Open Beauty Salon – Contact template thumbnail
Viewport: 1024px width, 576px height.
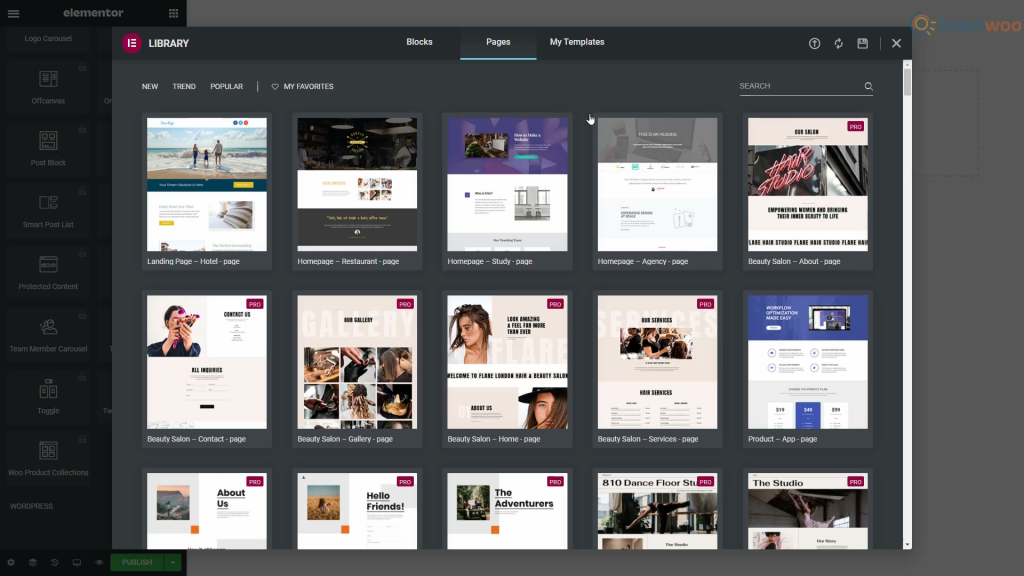tap(207, 362)
